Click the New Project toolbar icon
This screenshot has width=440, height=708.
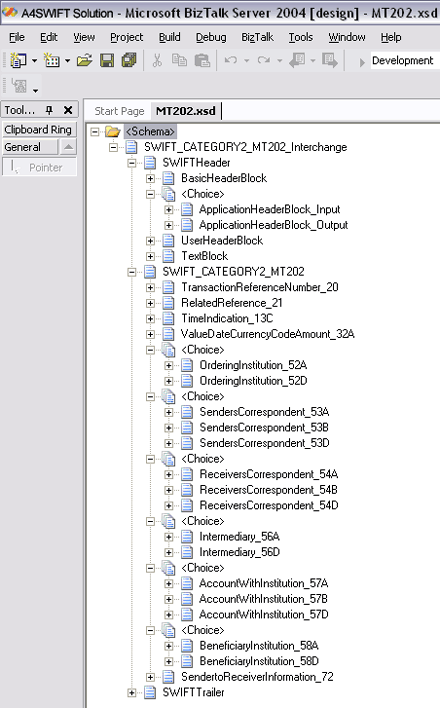[x=18, y=60]
